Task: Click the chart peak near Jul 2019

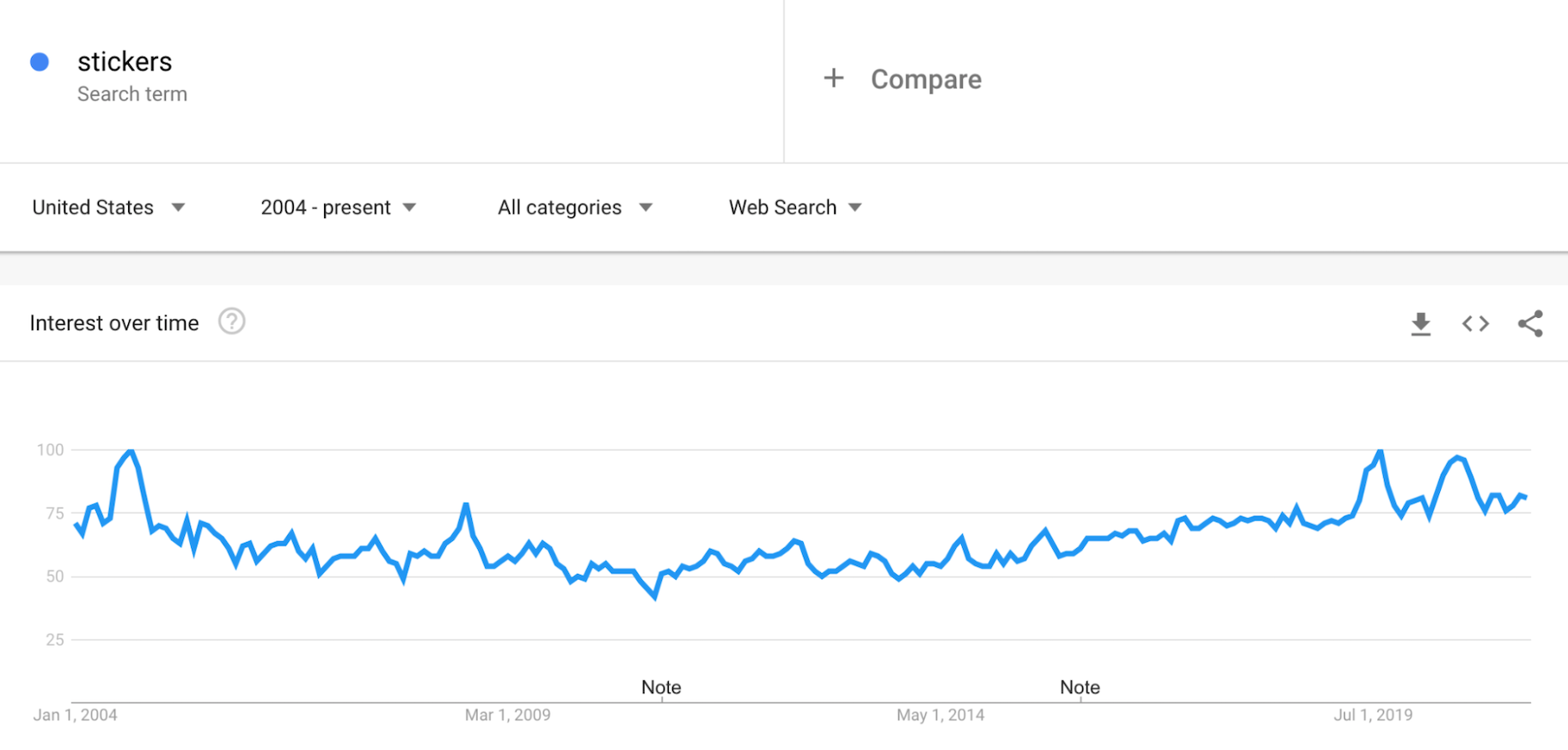Action: (x=1380, y=451)
